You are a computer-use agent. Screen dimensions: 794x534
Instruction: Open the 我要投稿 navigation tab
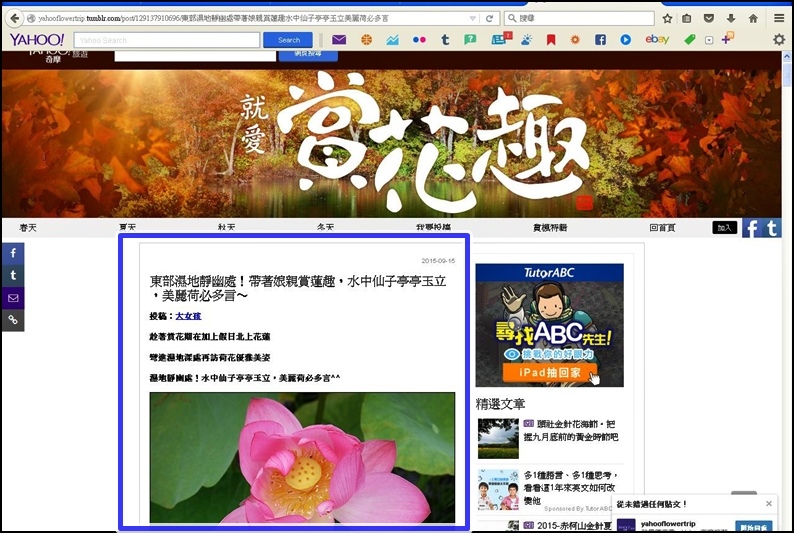pyautogui.click(x=433, y=228)
